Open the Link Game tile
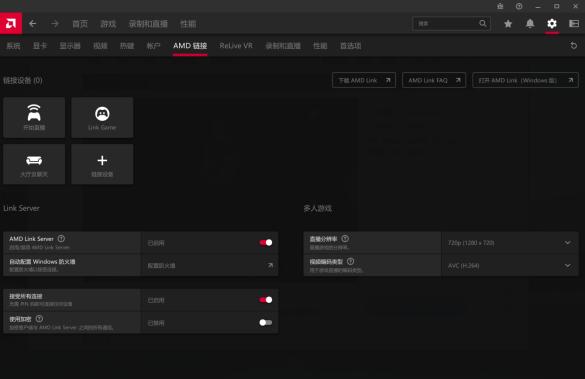Image resolution: width=585 pixels, height=379 pixels. pos(102,118)
